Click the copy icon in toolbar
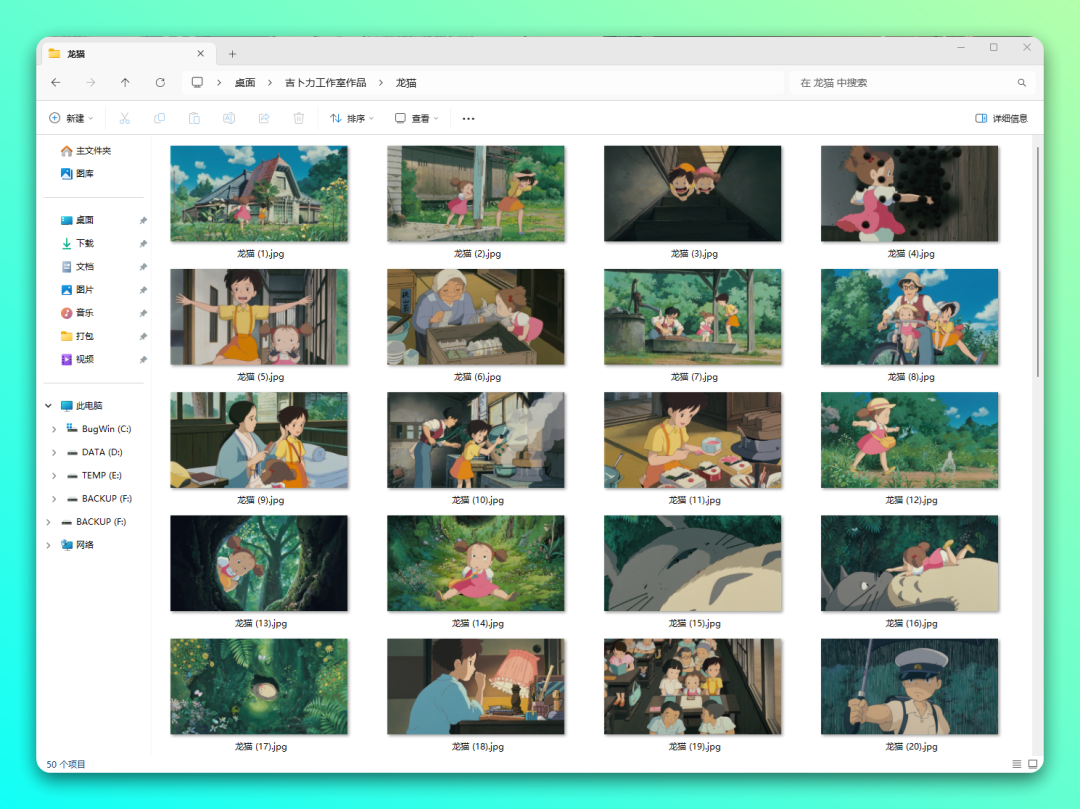The image size is (1080, 809). click(159, 118)
